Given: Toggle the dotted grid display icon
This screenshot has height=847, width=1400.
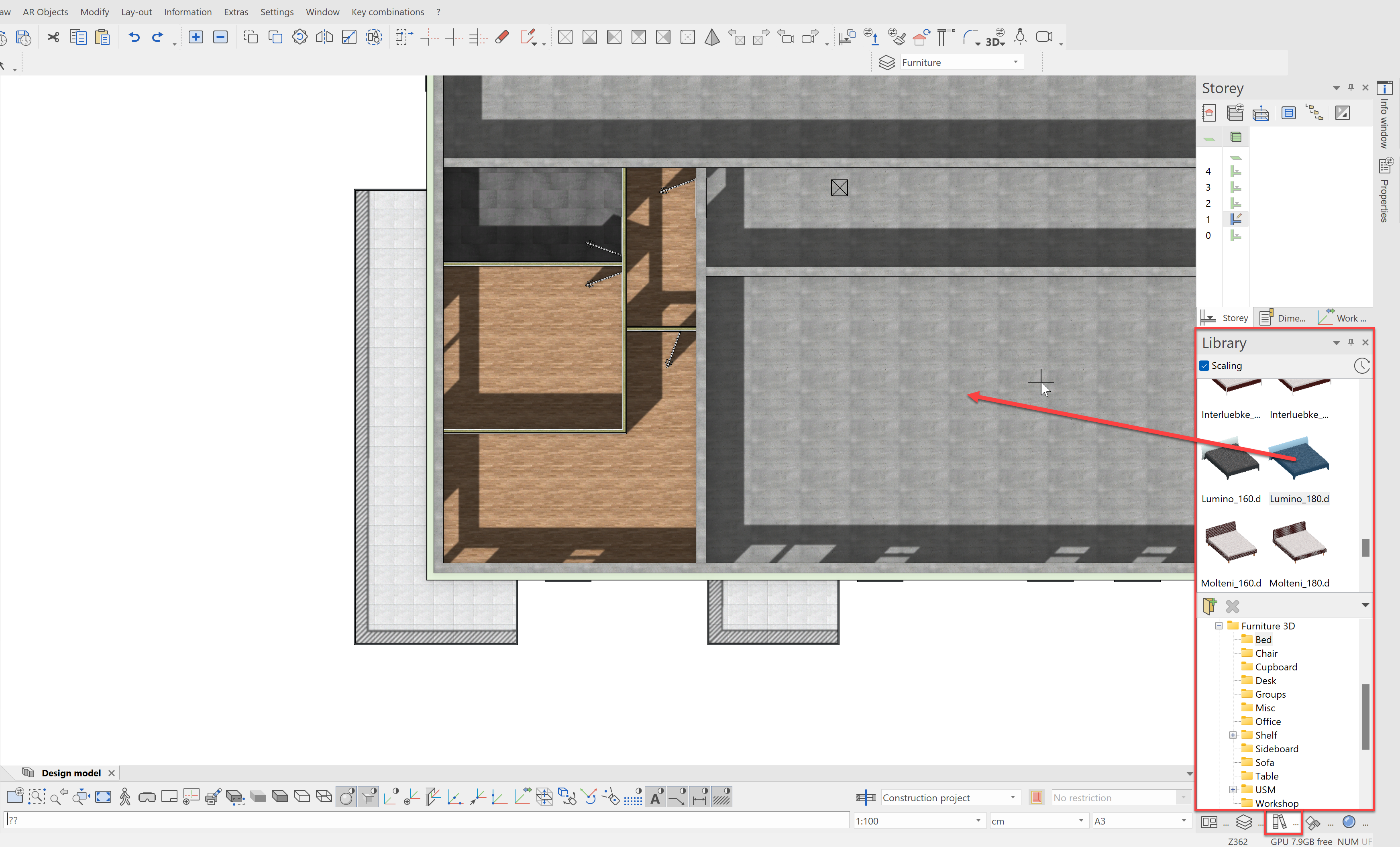Looking at the screenshot, I should [633, 798].
